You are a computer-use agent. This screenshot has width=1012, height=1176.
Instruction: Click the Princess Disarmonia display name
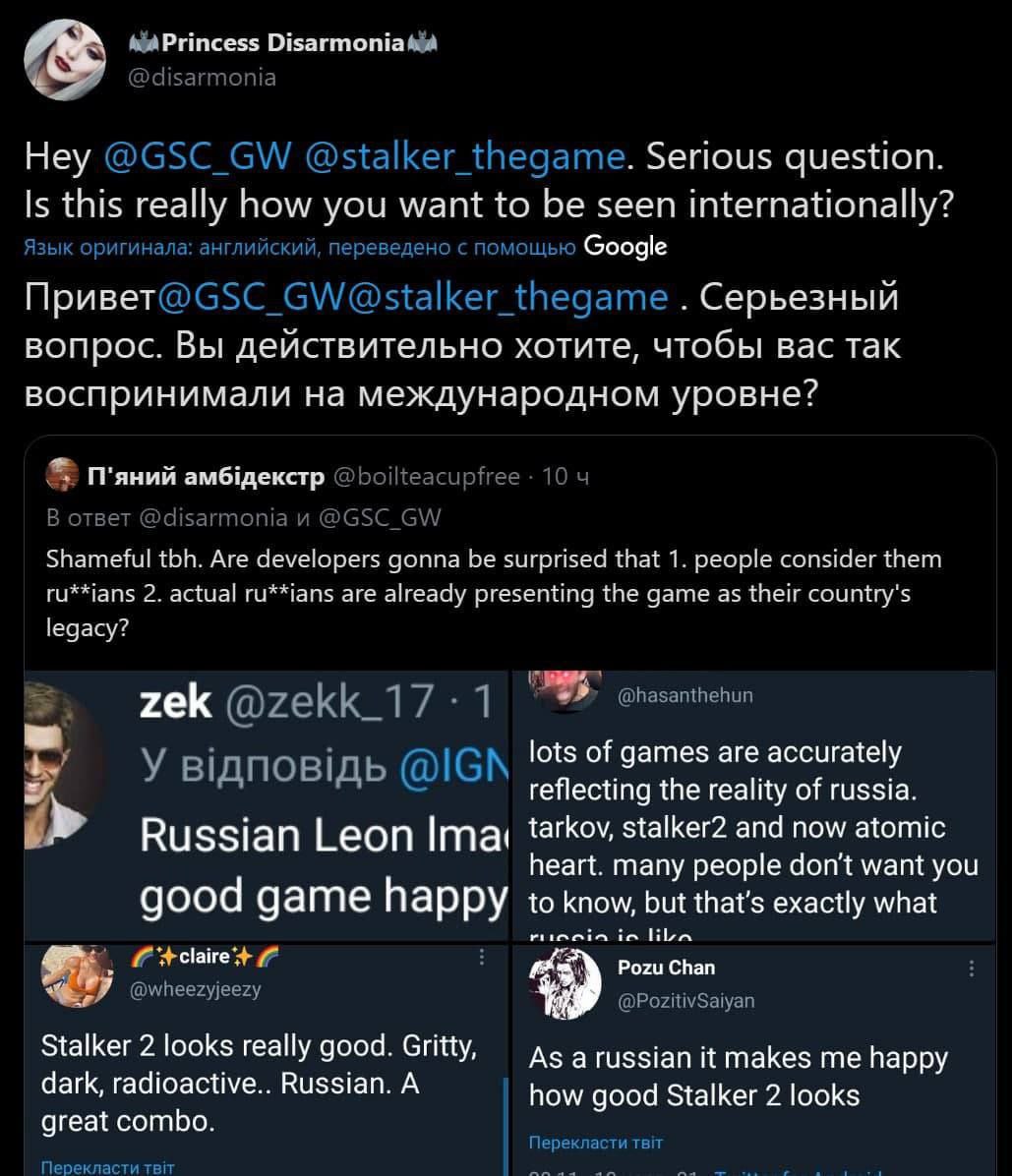[282, 42]
